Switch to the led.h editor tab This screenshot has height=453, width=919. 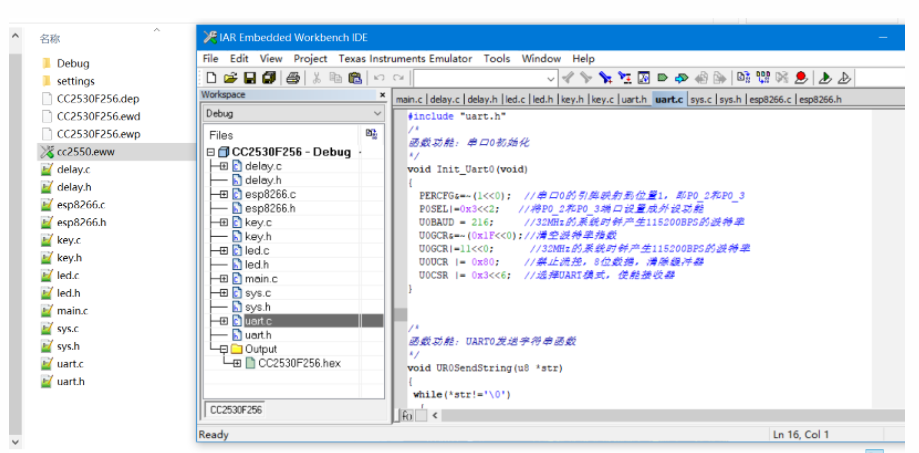[542, 100]
